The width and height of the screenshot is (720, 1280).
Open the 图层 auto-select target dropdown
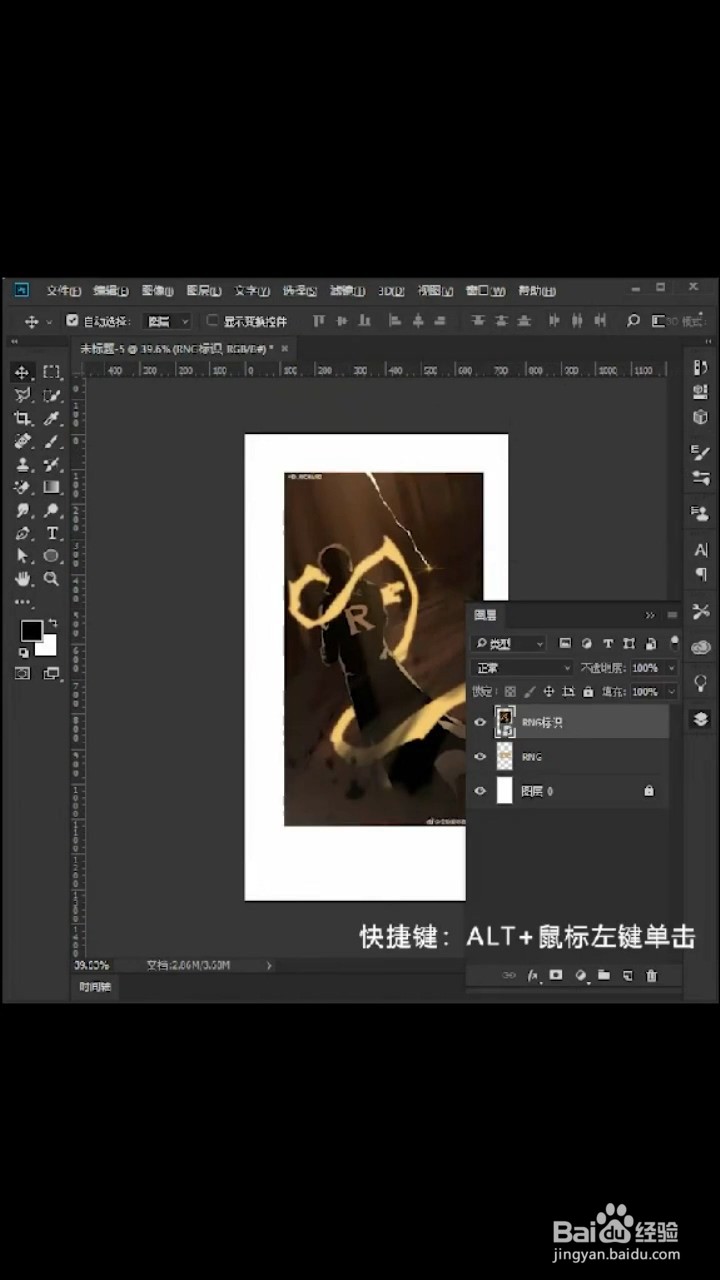point(167,321)
